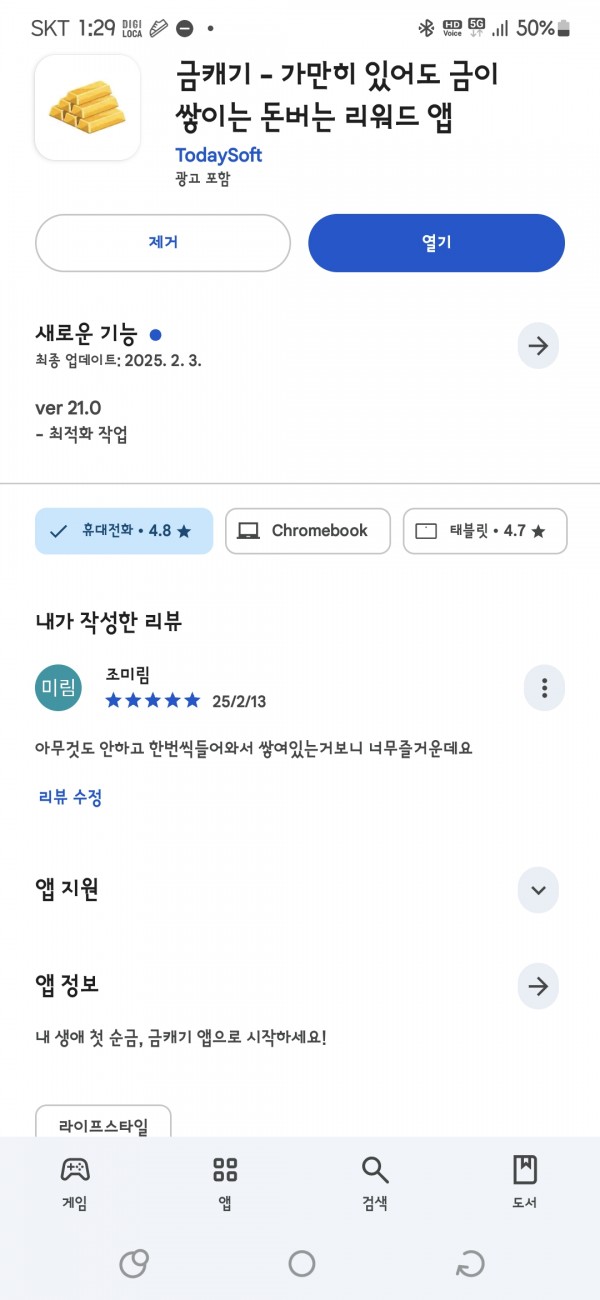This screenshot has width=600, height=1300.
Task: Tap the Android home navigation button
Action: pos(302,1264)
